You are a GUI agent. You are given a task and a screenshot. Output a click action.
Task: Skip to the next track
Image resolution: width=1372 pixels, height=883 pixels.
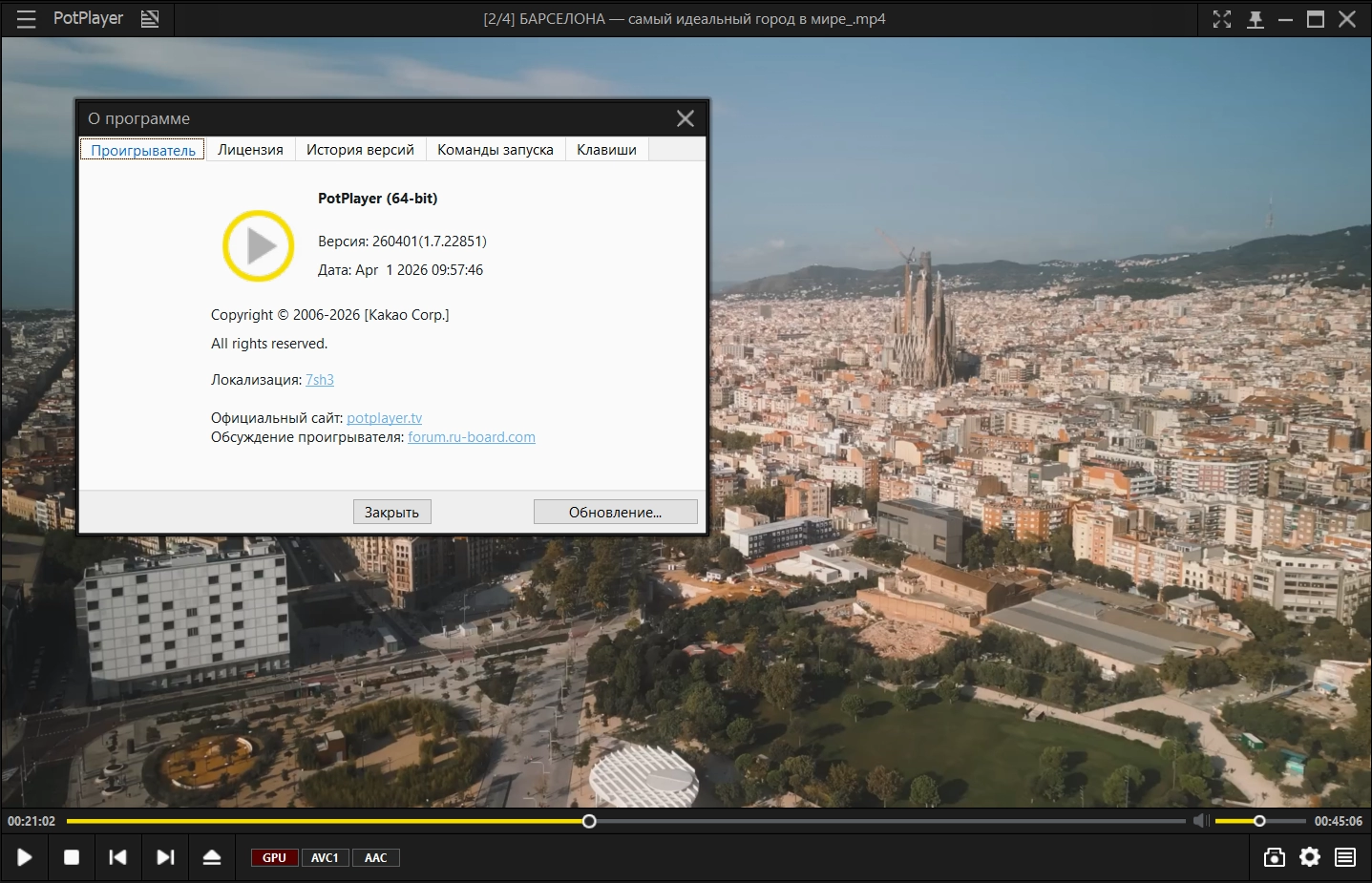coord(165,857)
